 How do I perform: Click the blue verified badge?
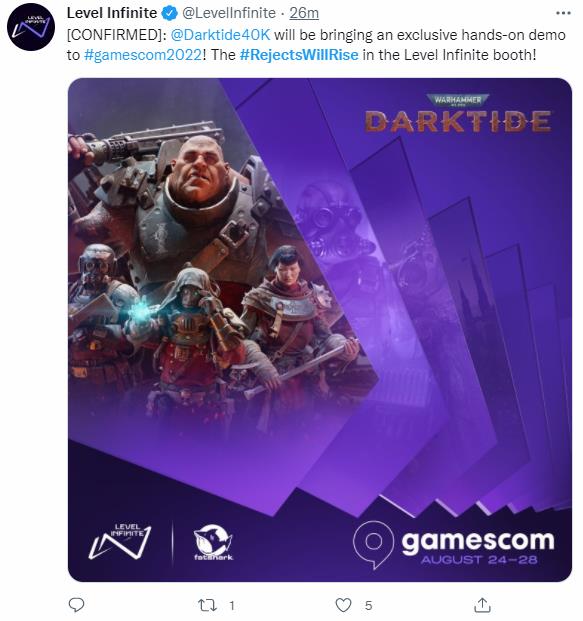170,13
